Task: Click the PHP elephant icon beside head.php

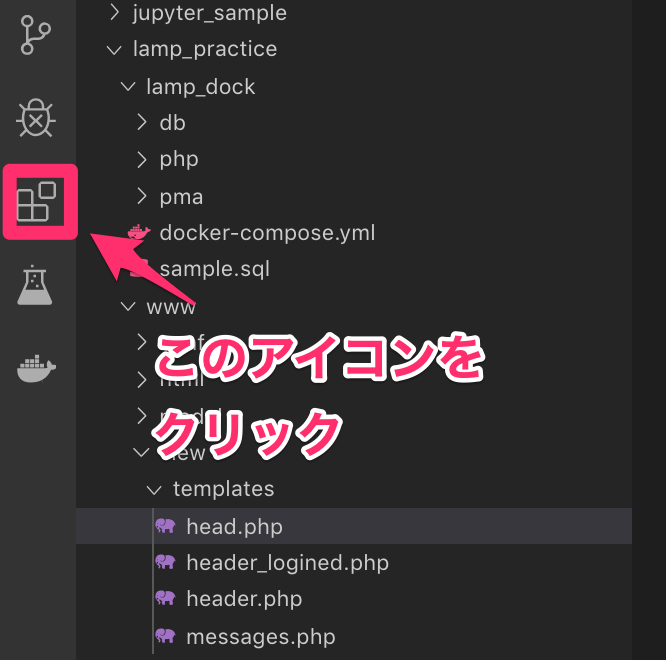Action: 165,526
